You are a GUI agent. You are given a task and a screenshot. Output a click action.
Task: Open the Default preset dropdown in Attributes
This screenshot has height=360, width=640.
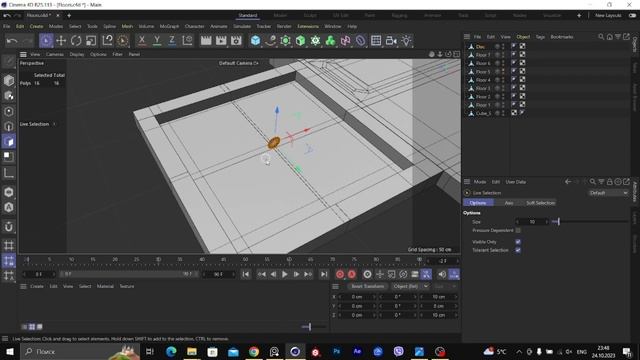[608, 193]
